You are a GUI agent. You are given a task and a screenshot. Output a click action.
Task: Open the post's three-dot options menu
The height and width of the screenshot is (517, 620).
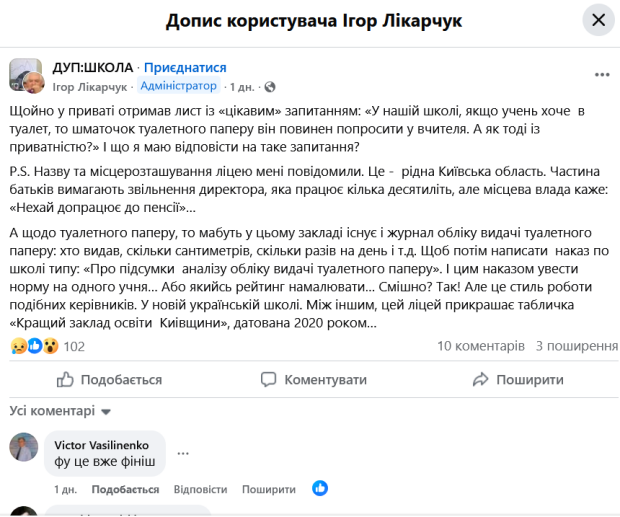(601, 74)
